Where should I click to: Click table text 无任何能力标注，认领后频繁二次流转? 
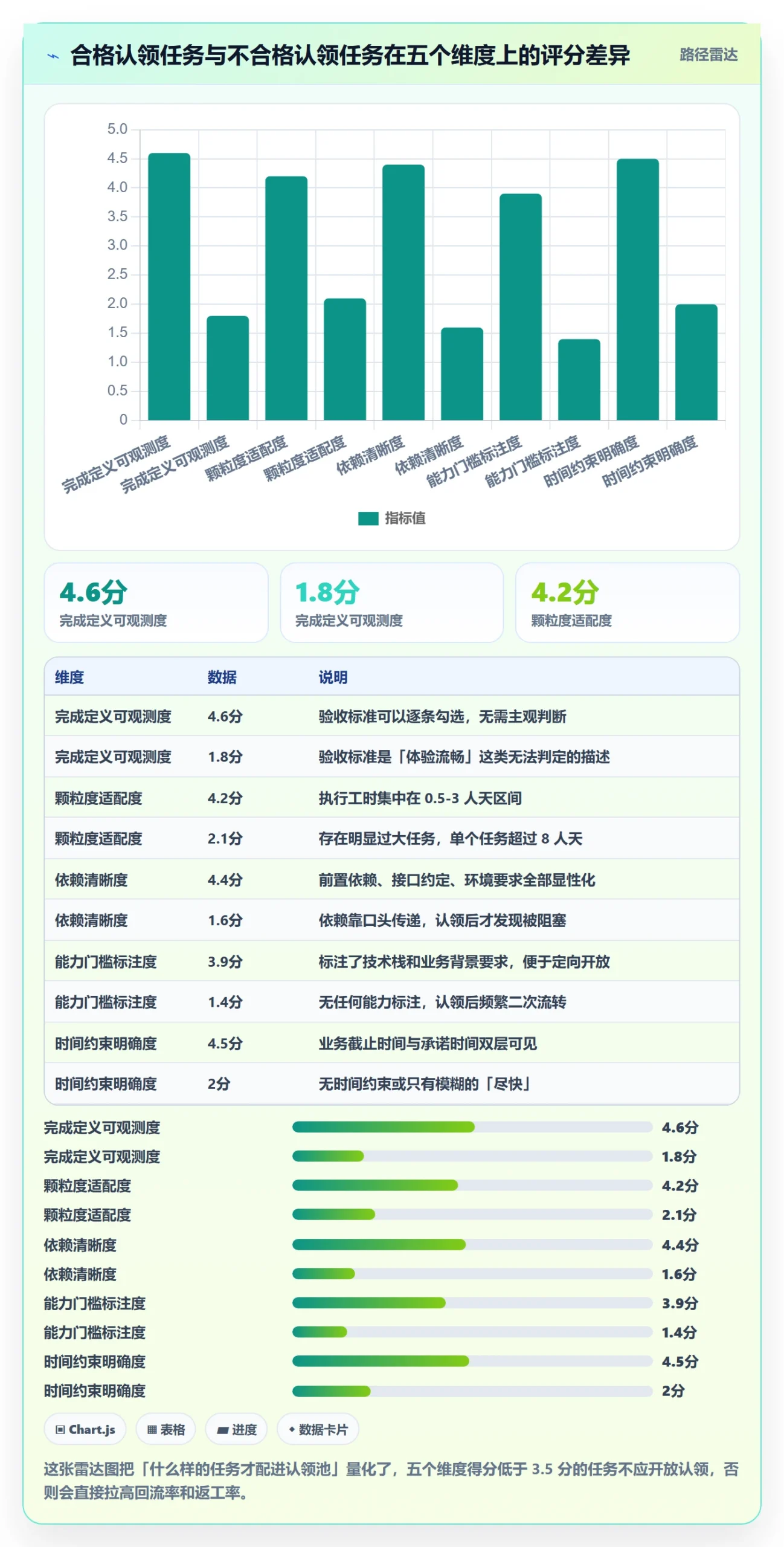[x=443, y=1002]
